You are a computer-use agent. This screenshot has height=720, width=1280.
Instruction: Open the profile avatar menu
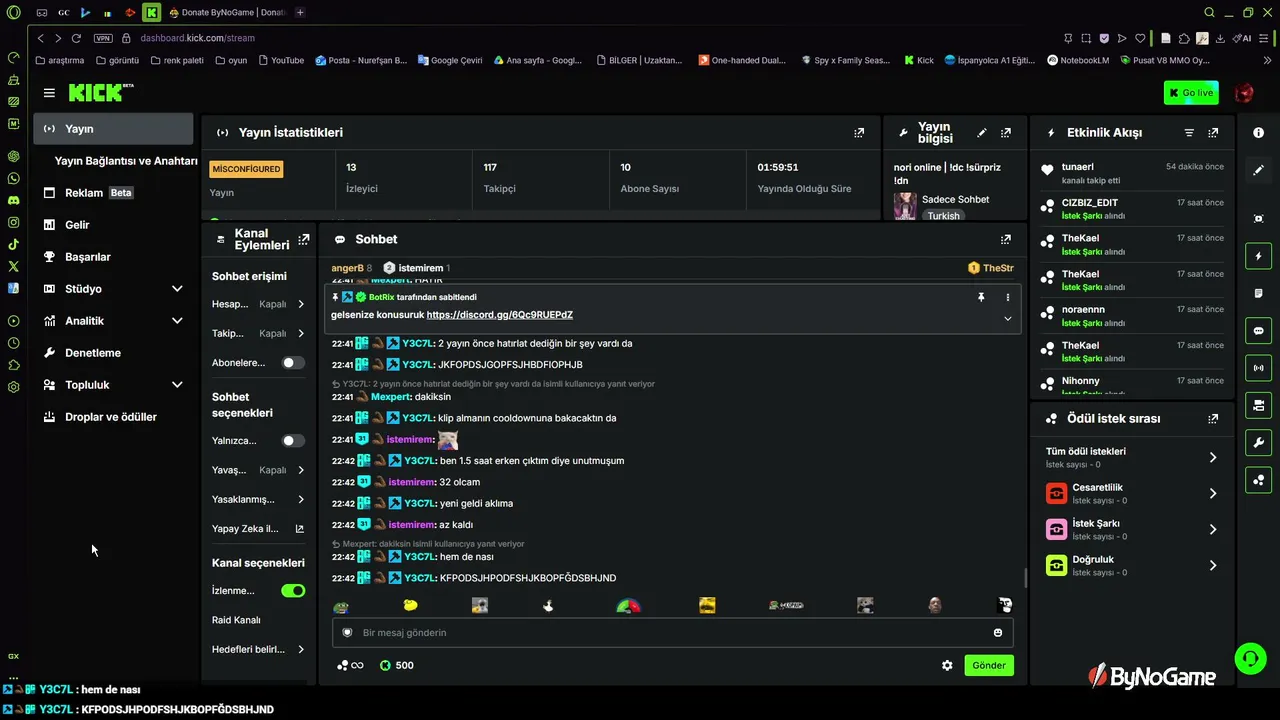click(x=1244, y=93)
